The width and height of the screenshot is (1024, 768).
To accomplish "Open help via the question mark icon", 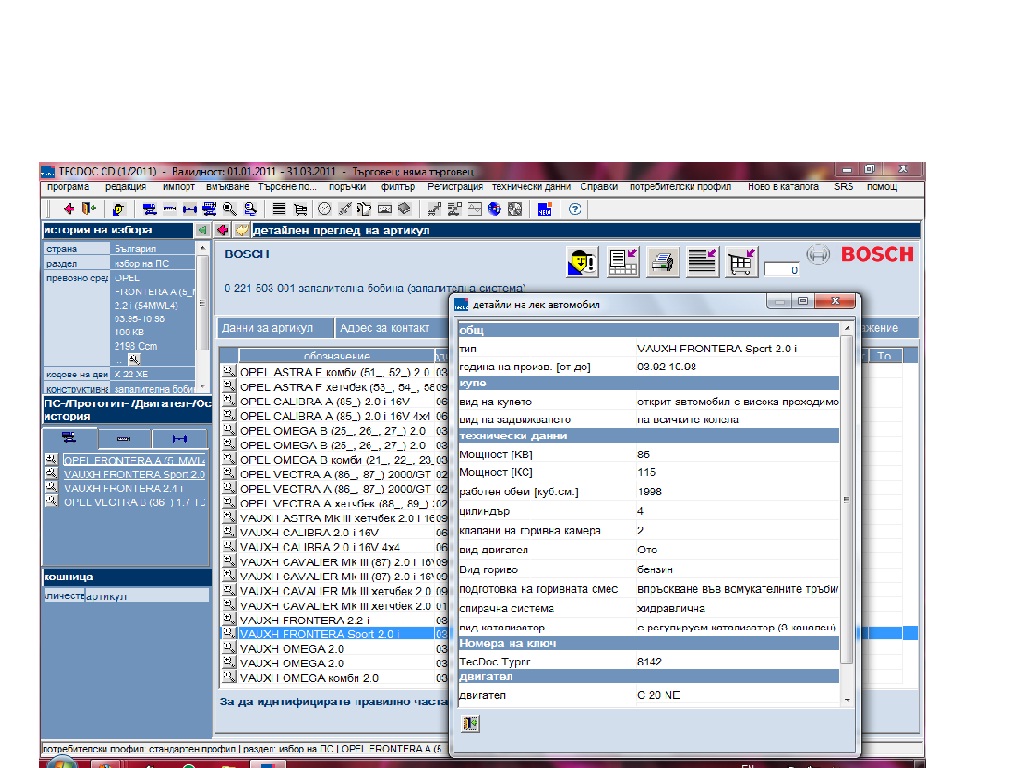I will tap(575, 209).
